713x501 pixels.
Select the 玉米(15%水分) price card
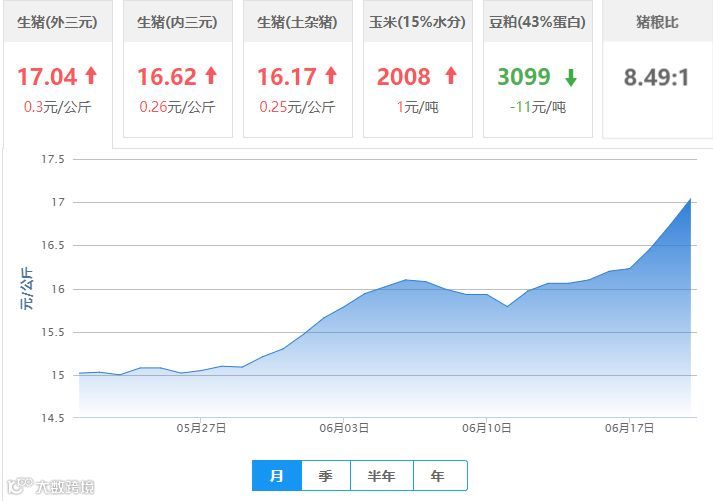(x=418, y=68)
